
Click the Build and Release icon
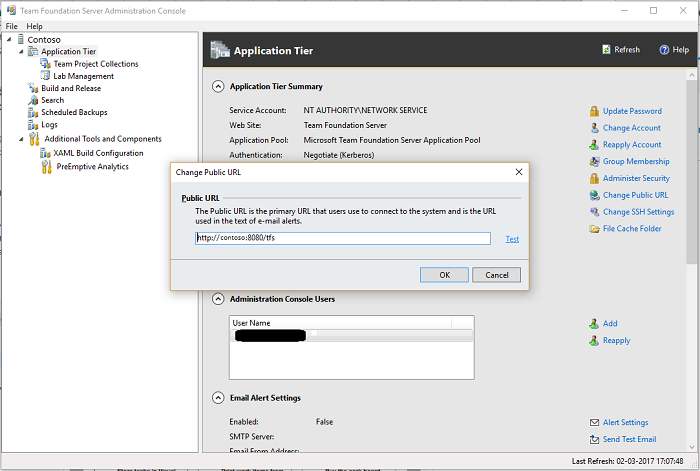33,88
